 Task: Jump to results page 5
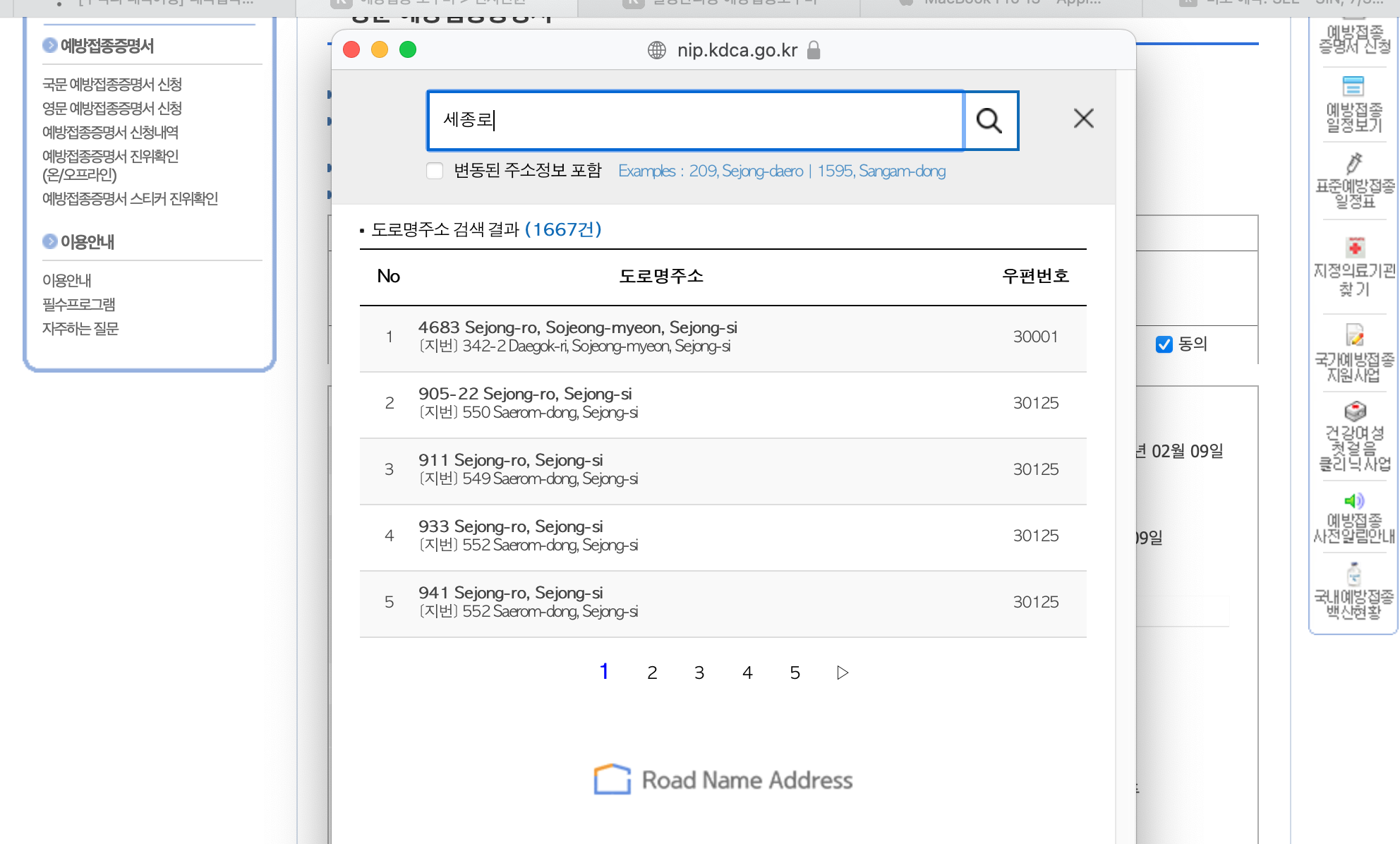795,673
